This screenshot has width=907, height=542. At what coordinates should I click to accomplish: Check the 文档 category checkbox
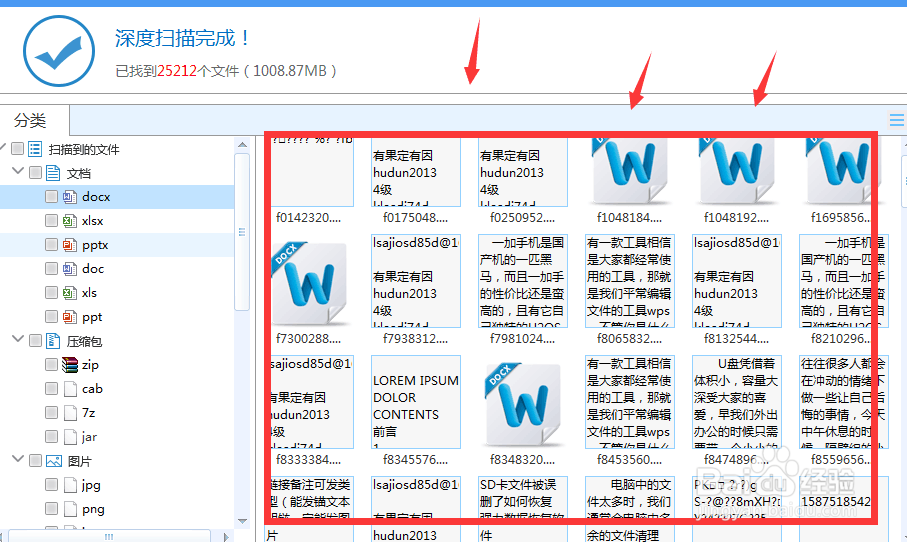tap(35, 173)
